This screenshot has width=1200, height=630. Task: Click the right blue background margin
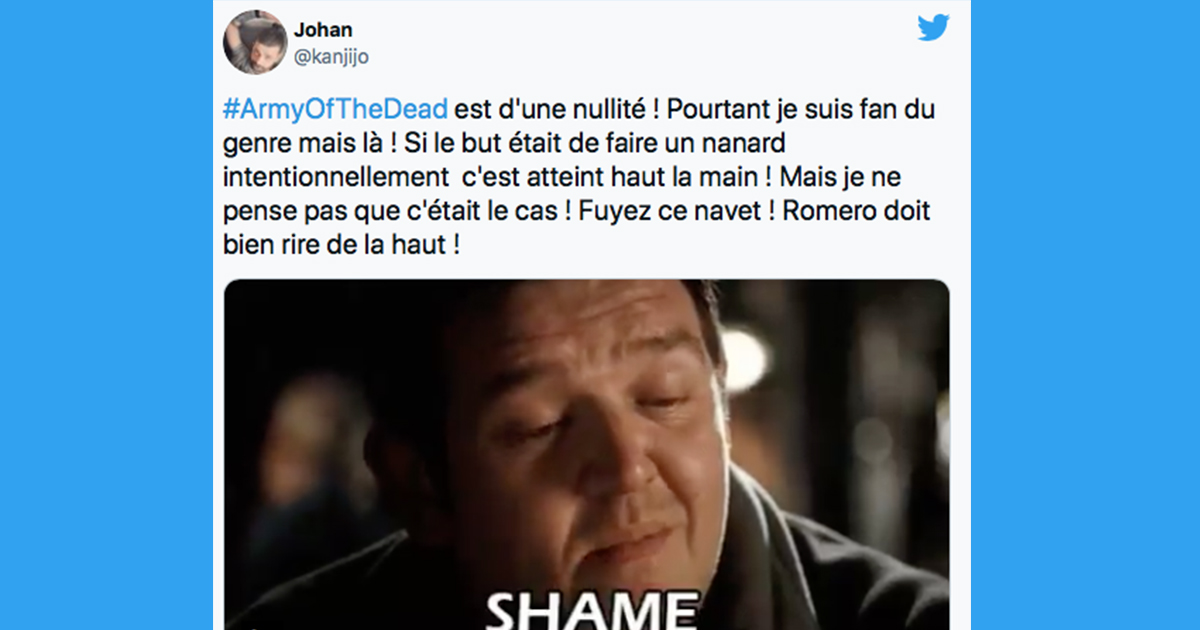(x=1085, y=315)
